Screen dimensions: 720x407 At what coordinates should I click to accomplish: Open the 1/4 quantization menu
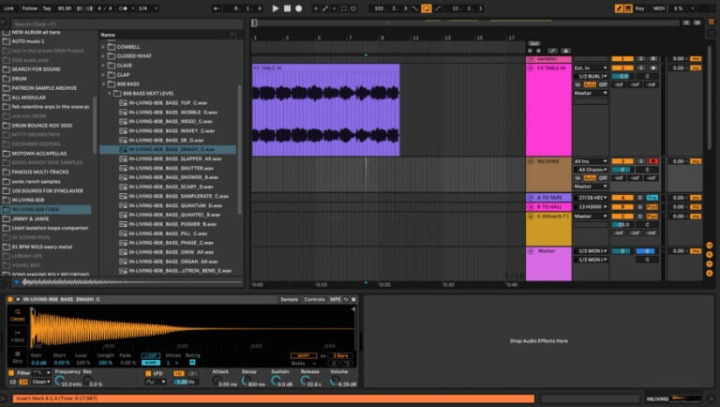pyautogui.click(x=148, y=8)
